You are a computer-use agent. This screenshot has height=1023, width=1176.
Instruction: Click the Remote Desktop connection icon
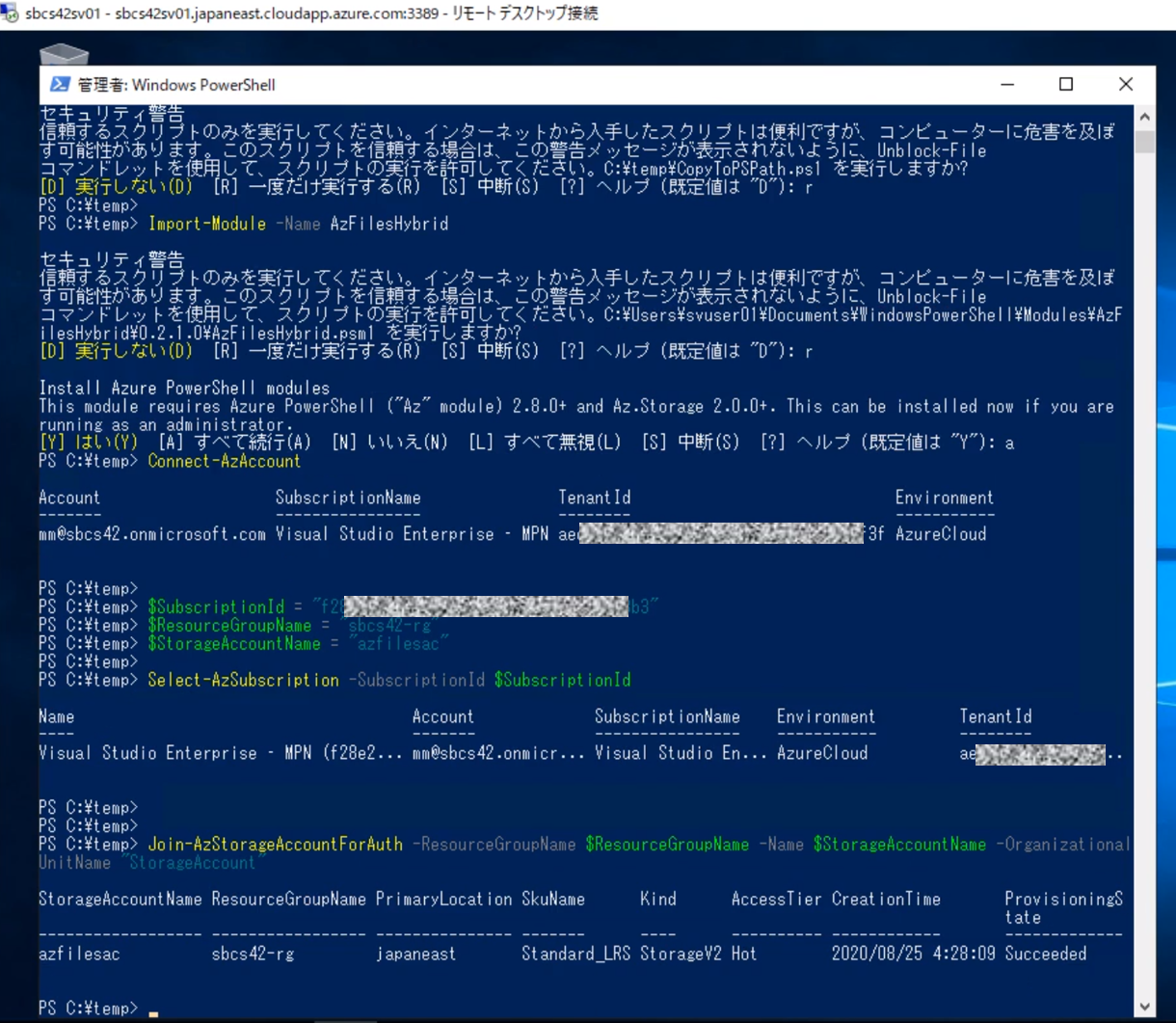[x=10, y=14]
